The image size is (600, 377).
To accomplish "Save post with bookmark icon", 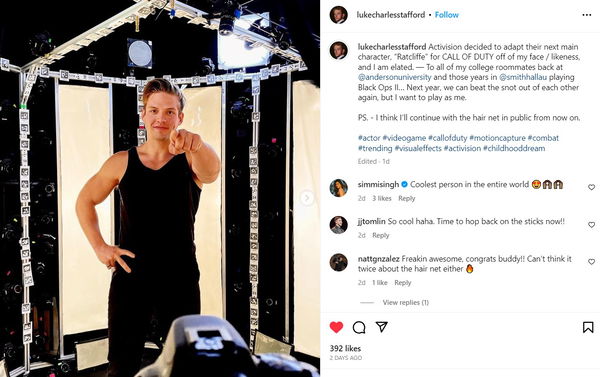I will coord(588,327).
